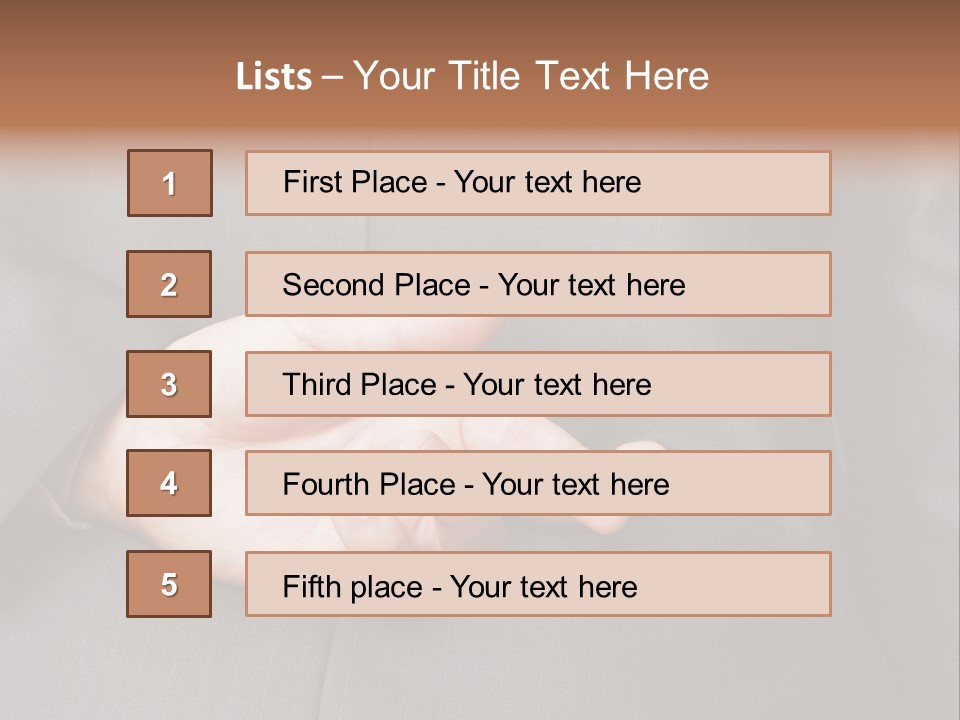Click "Your text here" in the Fifth place row
The height and width of the screenshot is (720, 960).
[x=543, y=586]
